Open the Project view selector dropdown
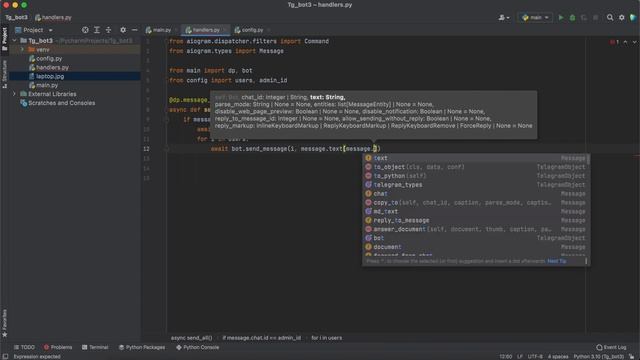This screenshot has width=640, height=360. [33, 30]
